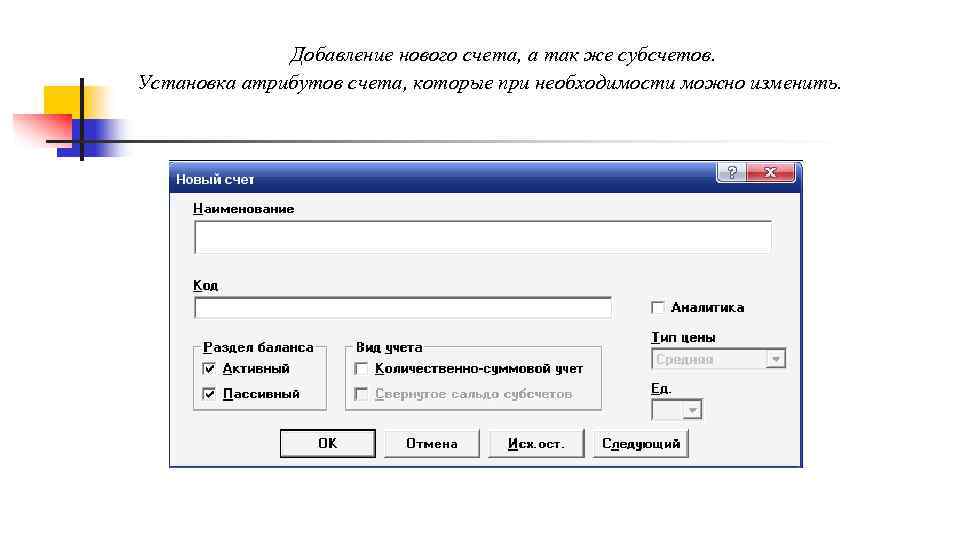Click the Отмена button
This screenshot has width=960, height=540.
coord(432,443)
